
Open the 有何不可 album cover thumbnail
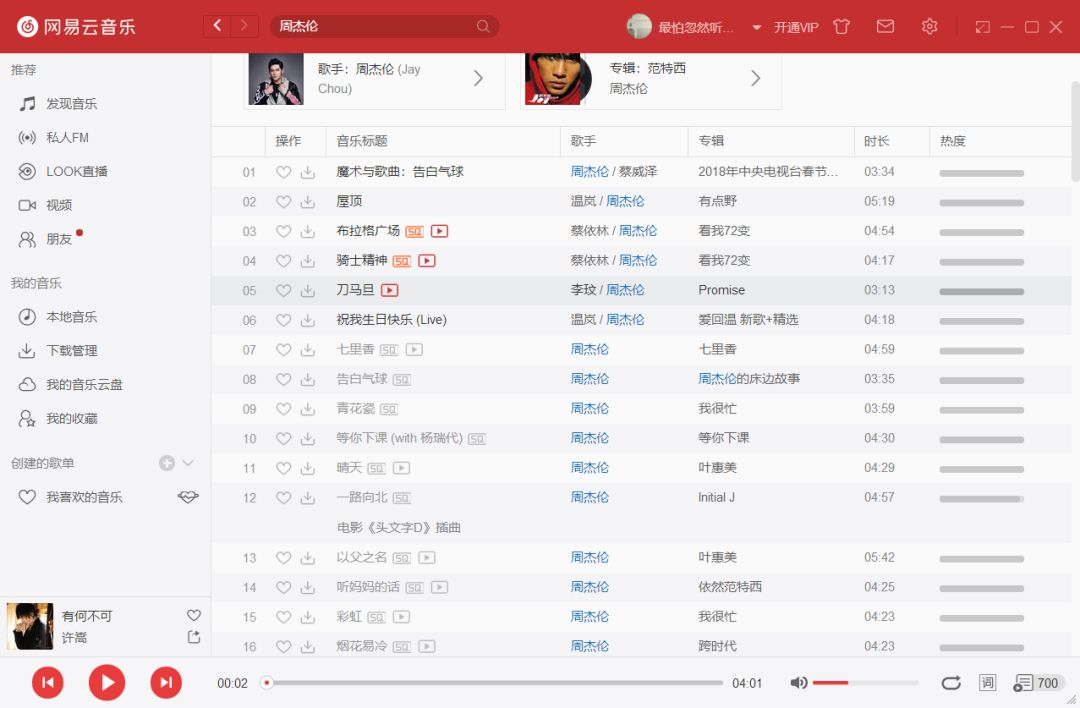(x=30, y=626)
